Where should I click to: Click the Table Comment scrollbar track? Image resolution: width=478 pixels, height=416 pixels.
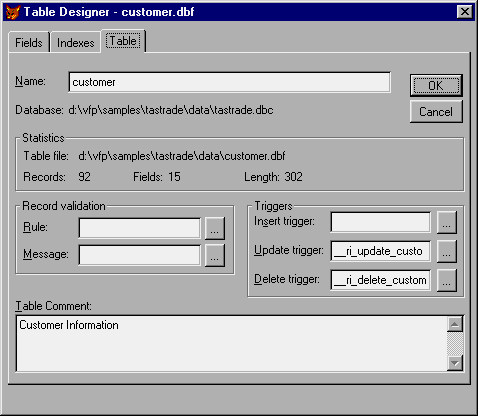pyautogui.click(x=455, y=344)
